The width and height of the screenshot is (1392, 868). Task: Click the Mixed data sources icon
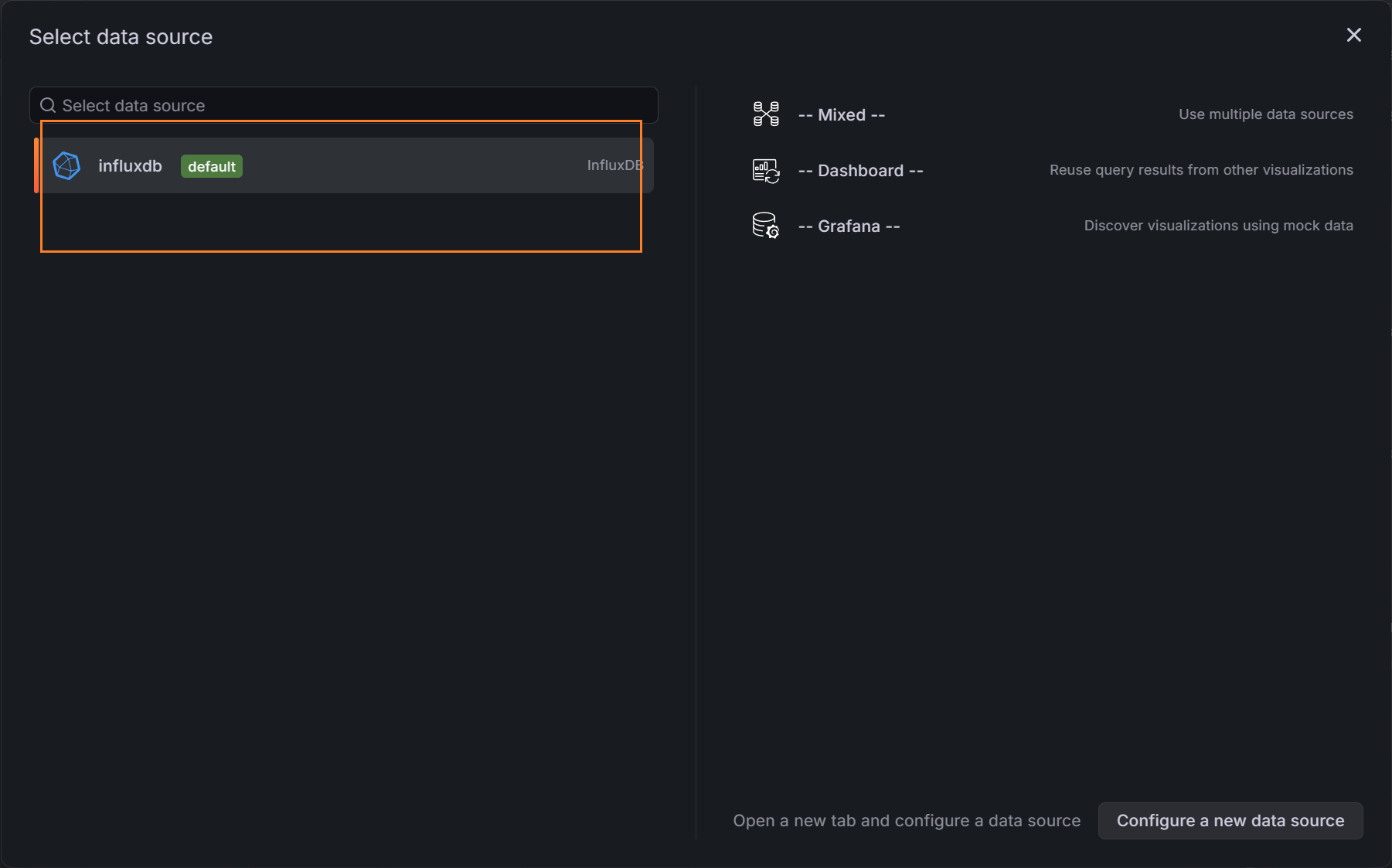766,114
